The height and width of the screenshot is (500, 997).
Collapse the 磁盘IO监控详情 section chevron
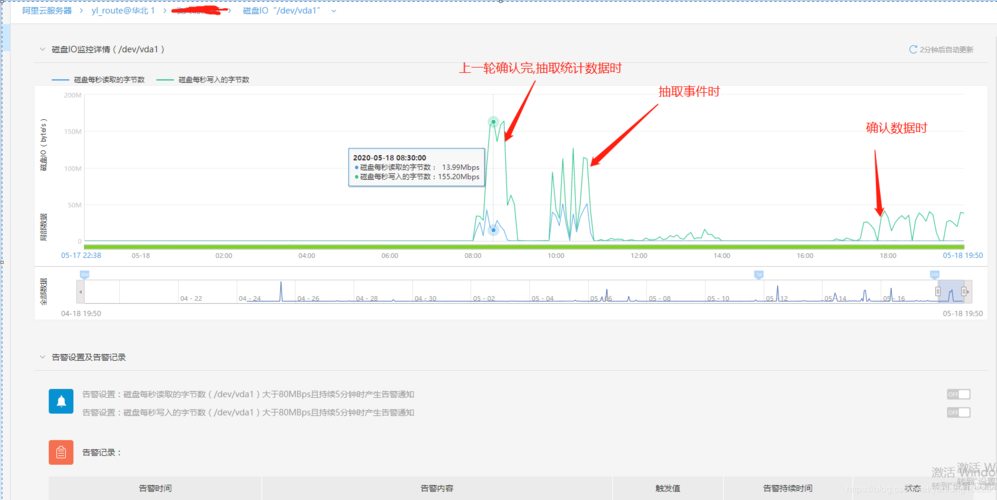(42, 49)
